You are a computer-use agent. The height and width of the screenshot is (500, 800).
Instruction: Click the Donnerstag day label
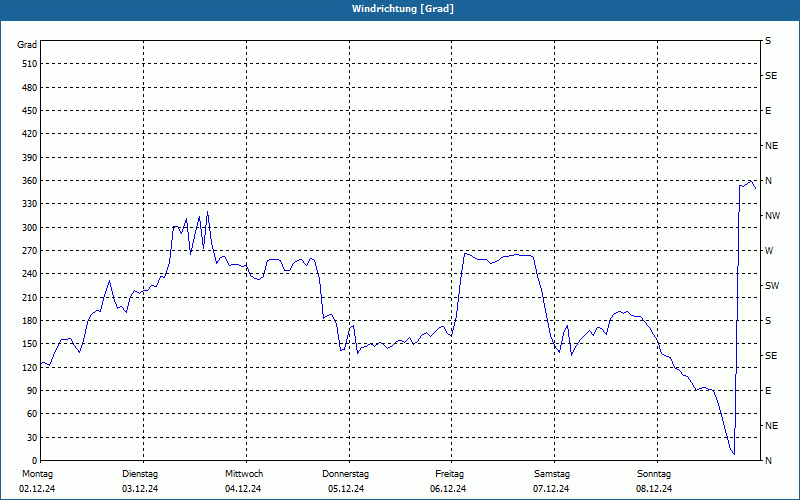(345, 474)
